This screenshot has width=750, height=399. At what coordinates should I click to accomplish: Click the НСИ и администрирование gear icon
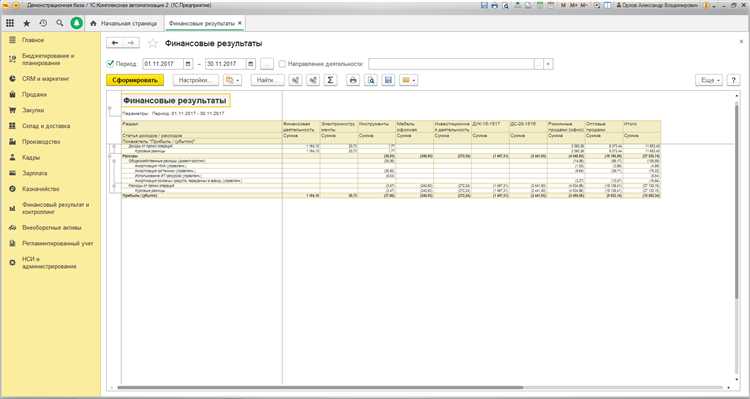pyautogui.click(x=12, y=263)
